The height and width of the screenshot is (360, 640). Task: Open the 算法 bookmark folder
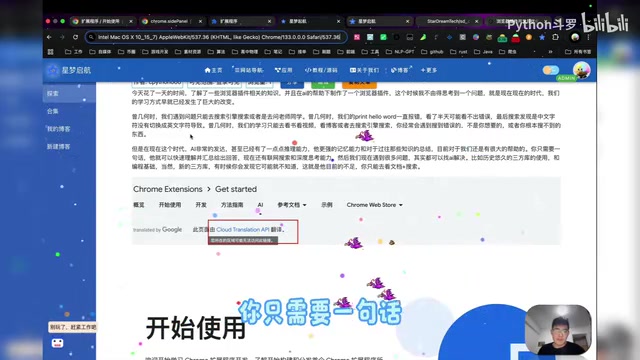(x=217, y=52)
